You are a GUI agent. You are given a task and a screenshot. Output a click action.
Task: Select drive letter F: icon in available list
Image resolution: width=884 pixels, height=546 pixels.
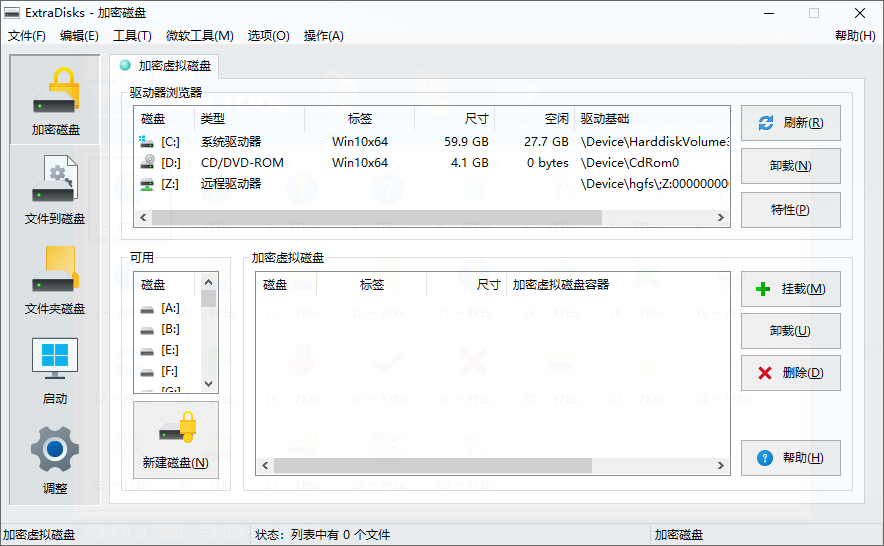point(147,372)
